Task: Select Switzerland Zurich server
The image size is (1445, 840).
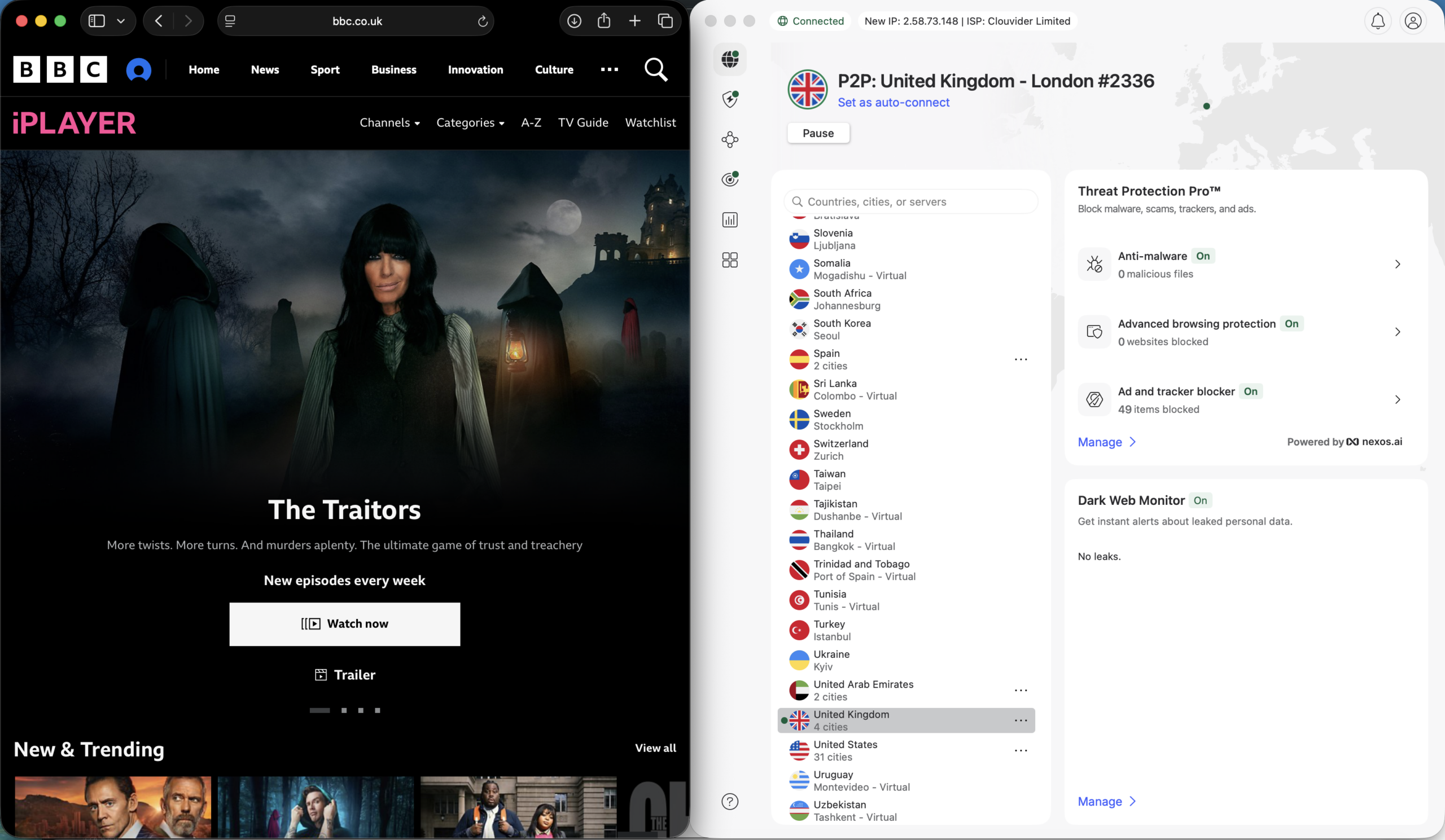Action: (906, 450)
